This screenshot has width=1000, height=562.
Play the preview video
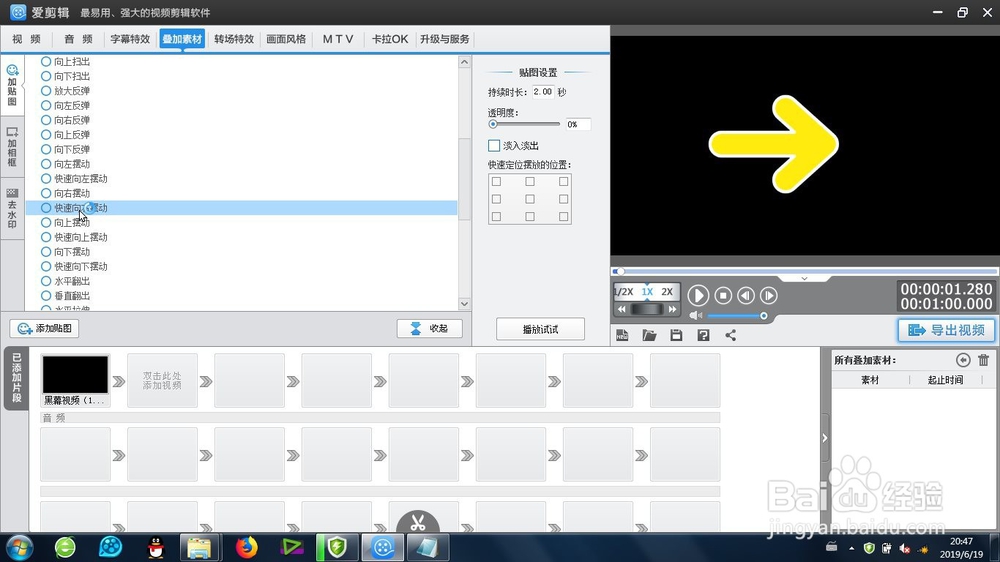(698, 295)
